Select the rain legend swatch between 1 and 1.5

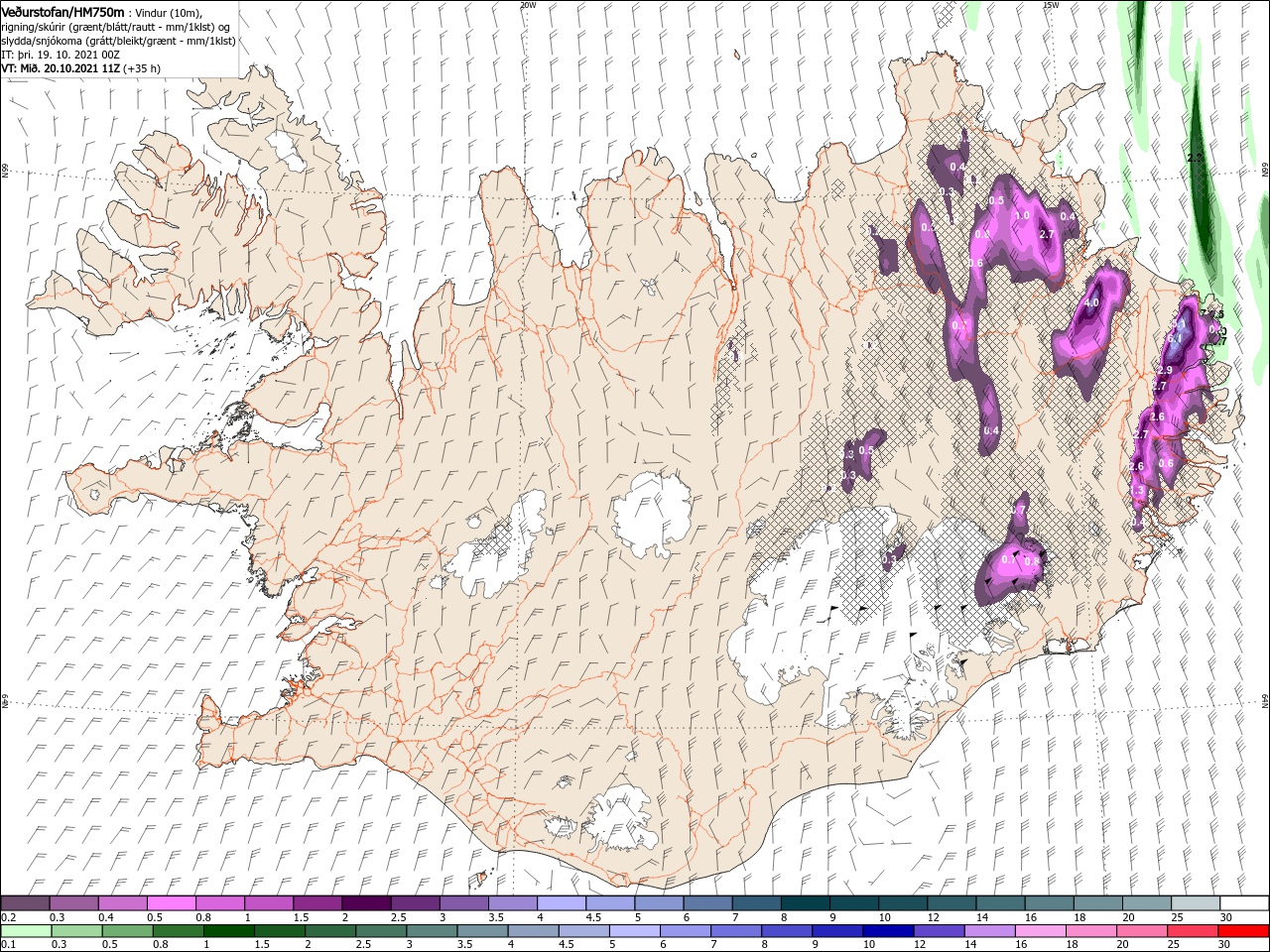click(229, 931)
